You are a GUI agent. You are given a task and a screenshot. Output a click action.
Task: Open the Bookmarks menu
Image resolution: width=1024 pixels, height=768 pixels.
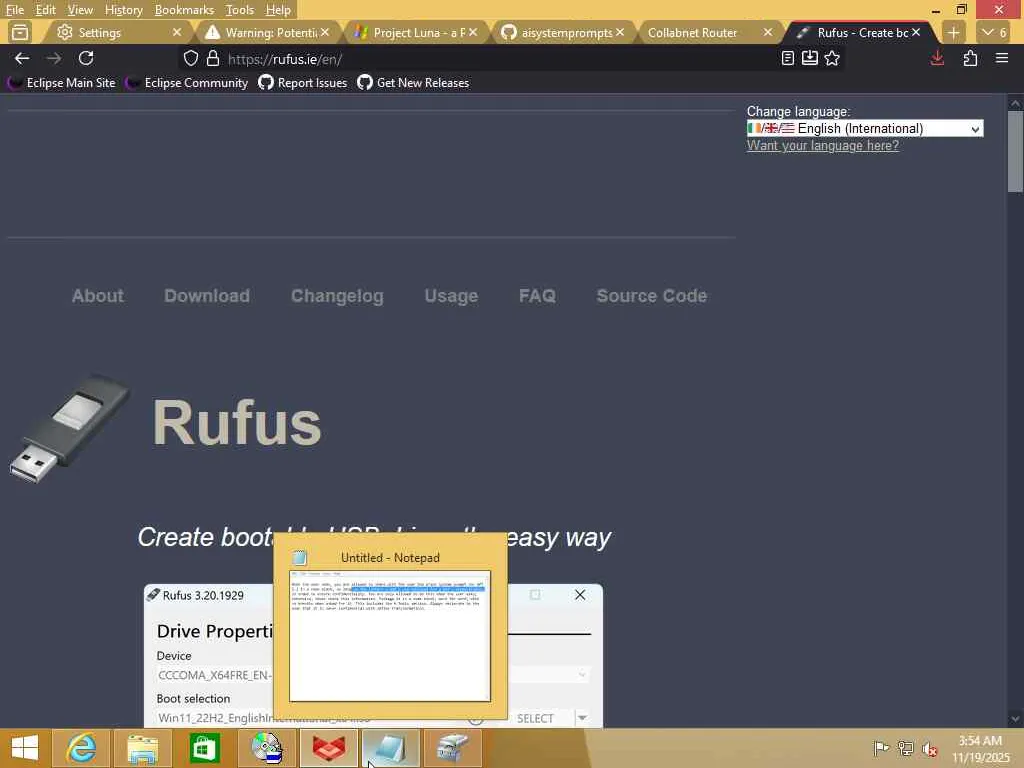click(x=184, y=10)
